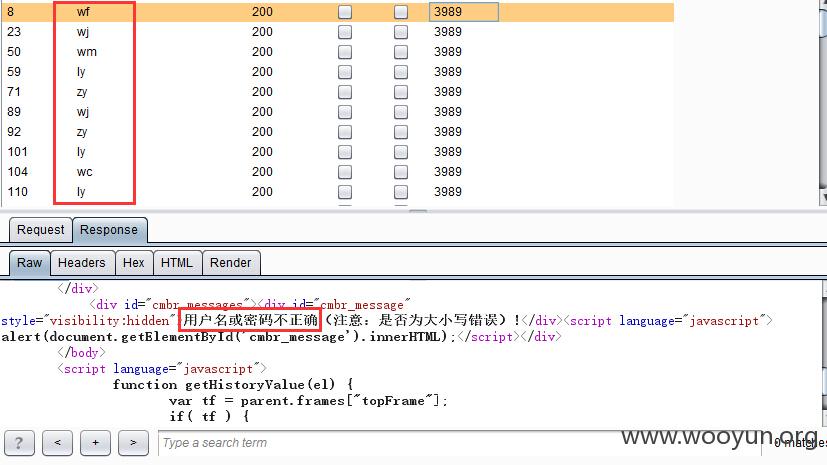Select payload 'wj' in request 89 row
This screenshot has height=465, width=827.
click(83, 112)
